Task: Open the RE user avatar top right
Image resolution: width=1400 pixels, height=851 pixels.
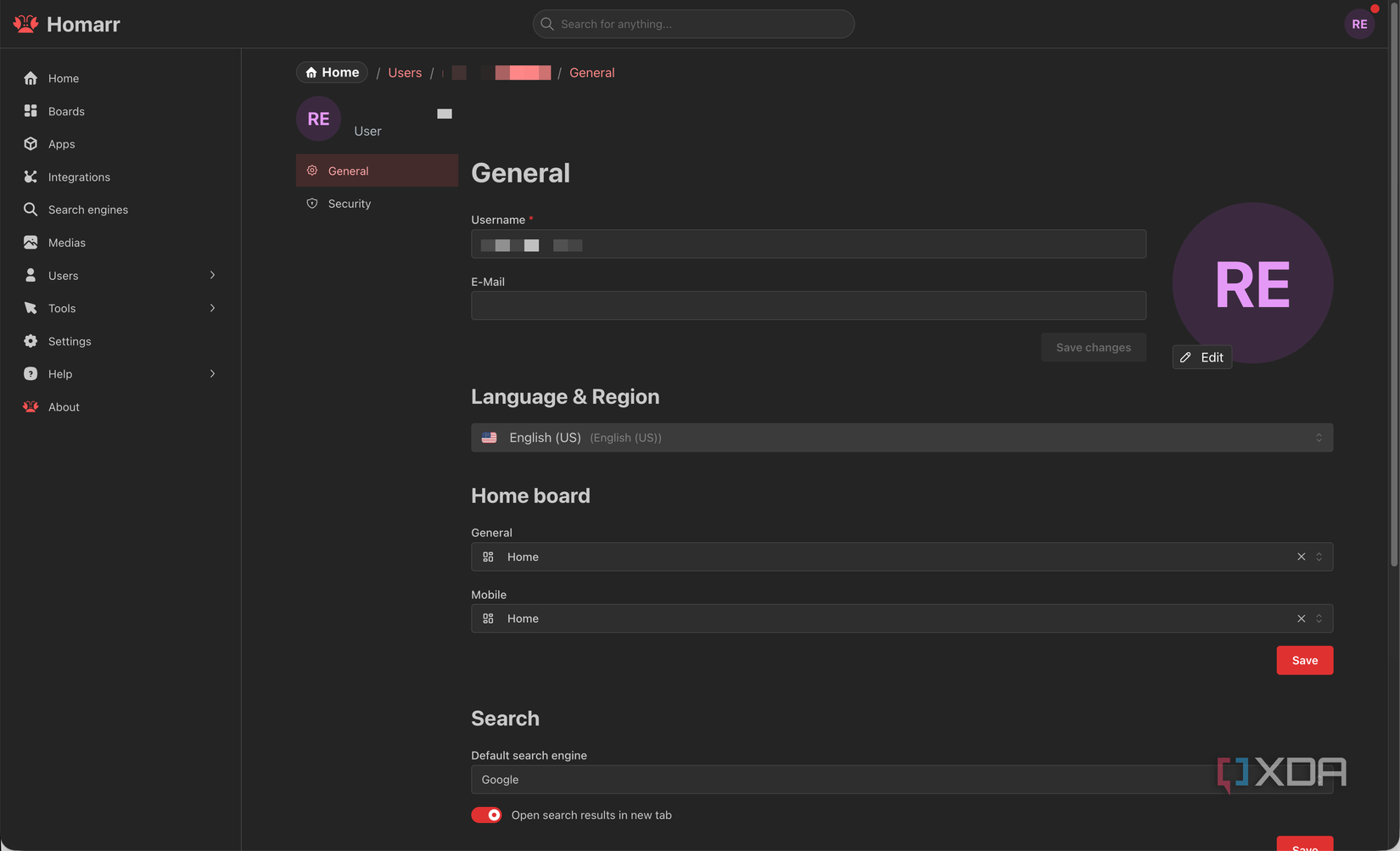Action: tap(1359, 24)
